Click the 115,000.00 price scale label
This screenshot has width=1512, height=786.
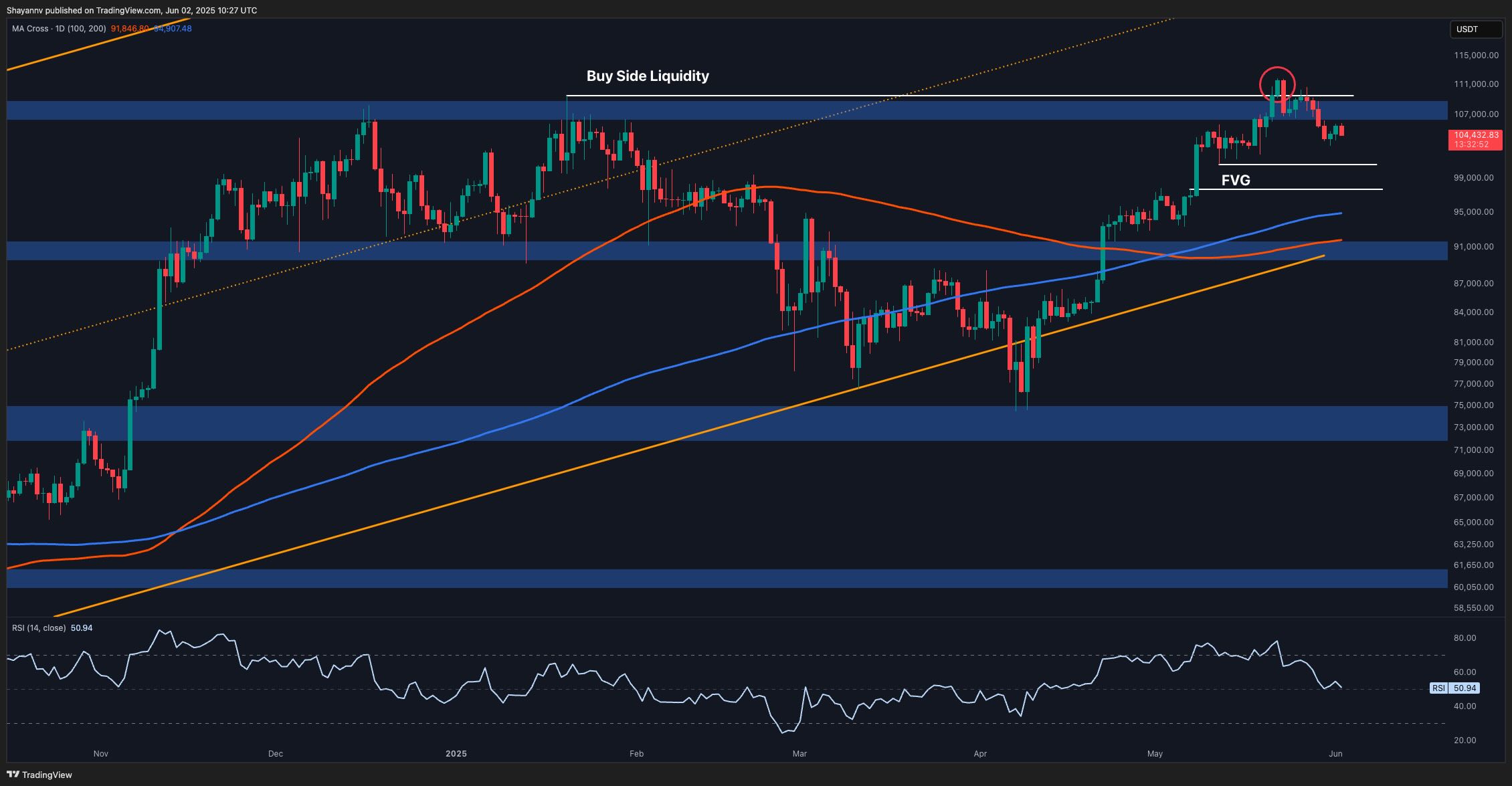[1475, 55]
